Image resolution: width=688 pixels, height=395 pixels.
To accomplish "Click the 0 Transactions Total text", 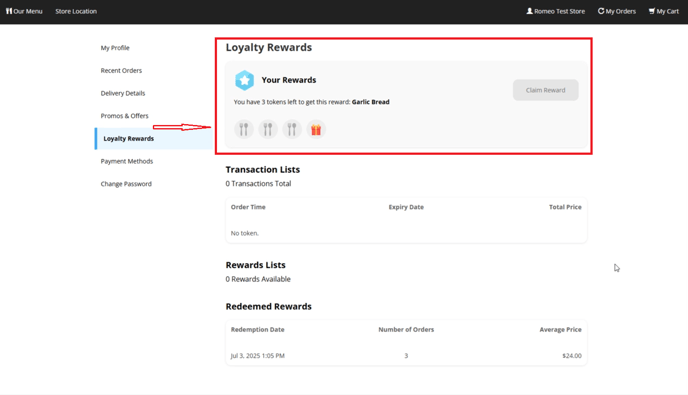I will 258,183.
